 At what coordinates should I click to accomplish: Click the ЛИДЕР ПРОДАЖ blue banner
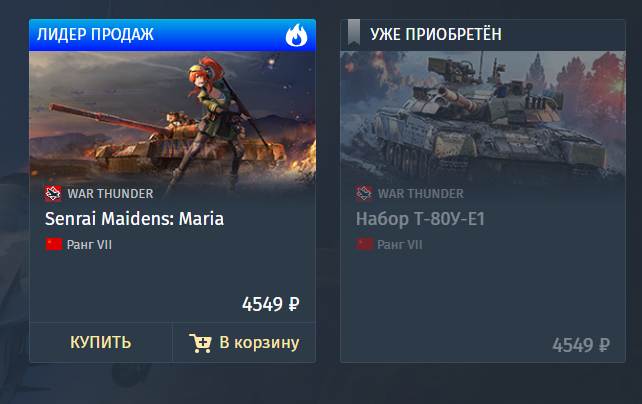(x=172, y=35)
